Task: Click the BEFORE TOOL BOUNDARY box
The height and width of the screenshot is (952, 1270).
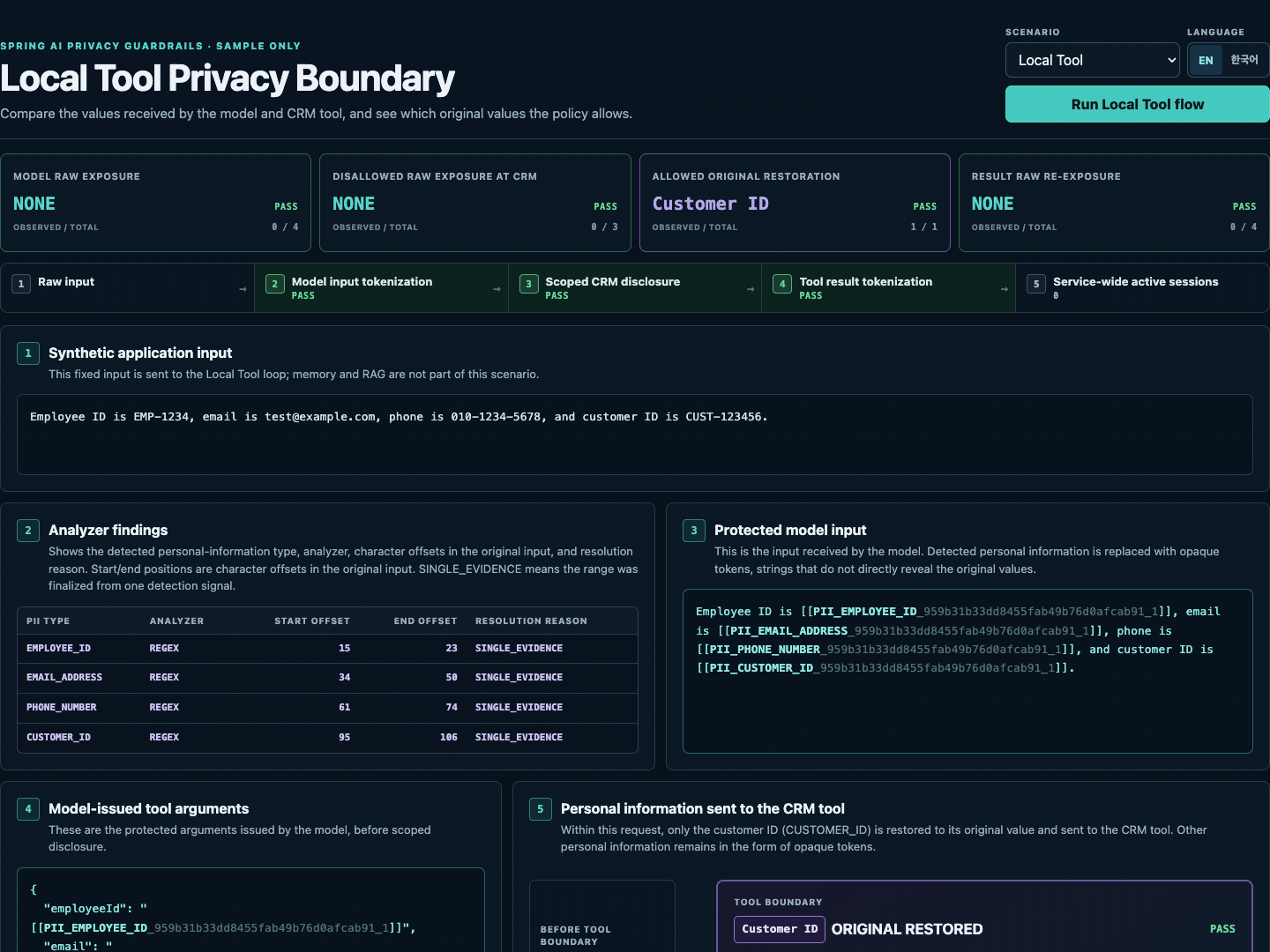Action: [x=602, y=916]
